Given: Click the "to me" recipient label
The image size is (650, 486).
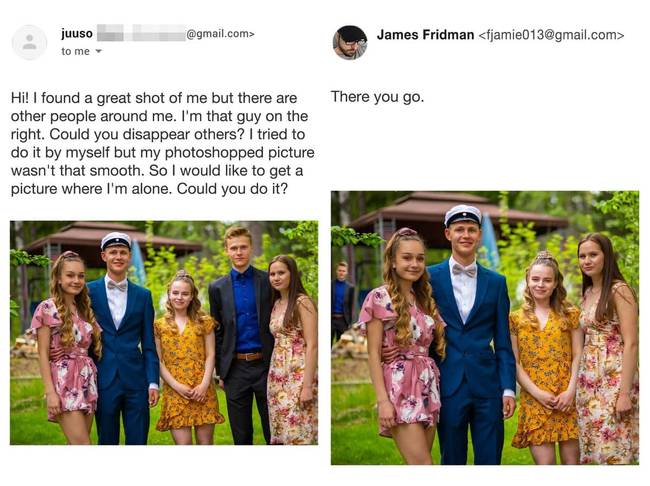Looking at the screenshot, I should tap(75, 51).
